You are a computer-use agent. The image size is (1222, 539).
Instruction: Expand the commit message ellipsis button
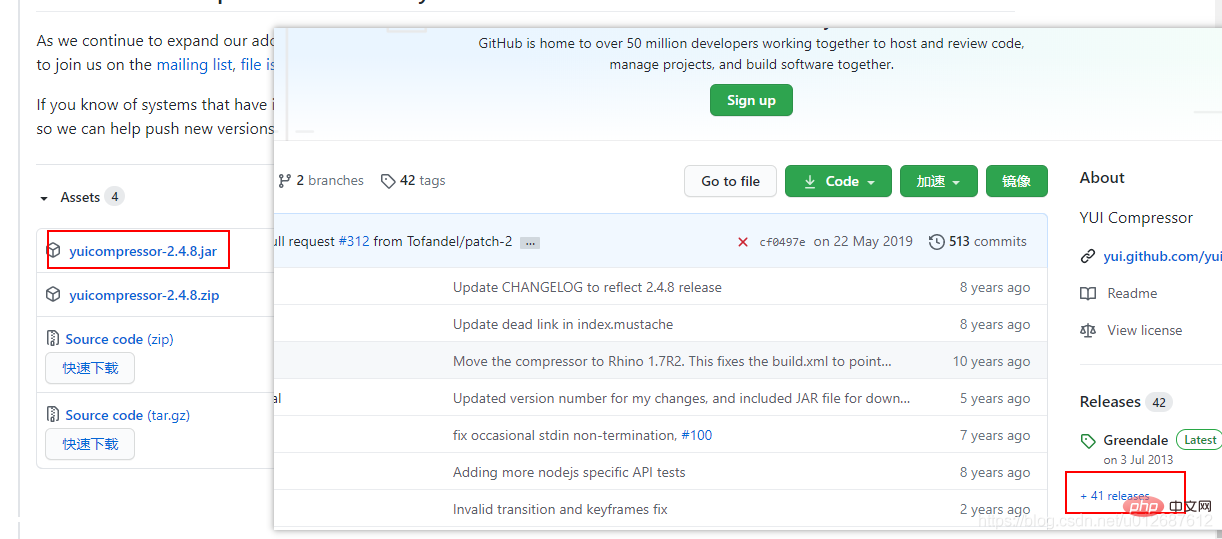tap(530, 243)
